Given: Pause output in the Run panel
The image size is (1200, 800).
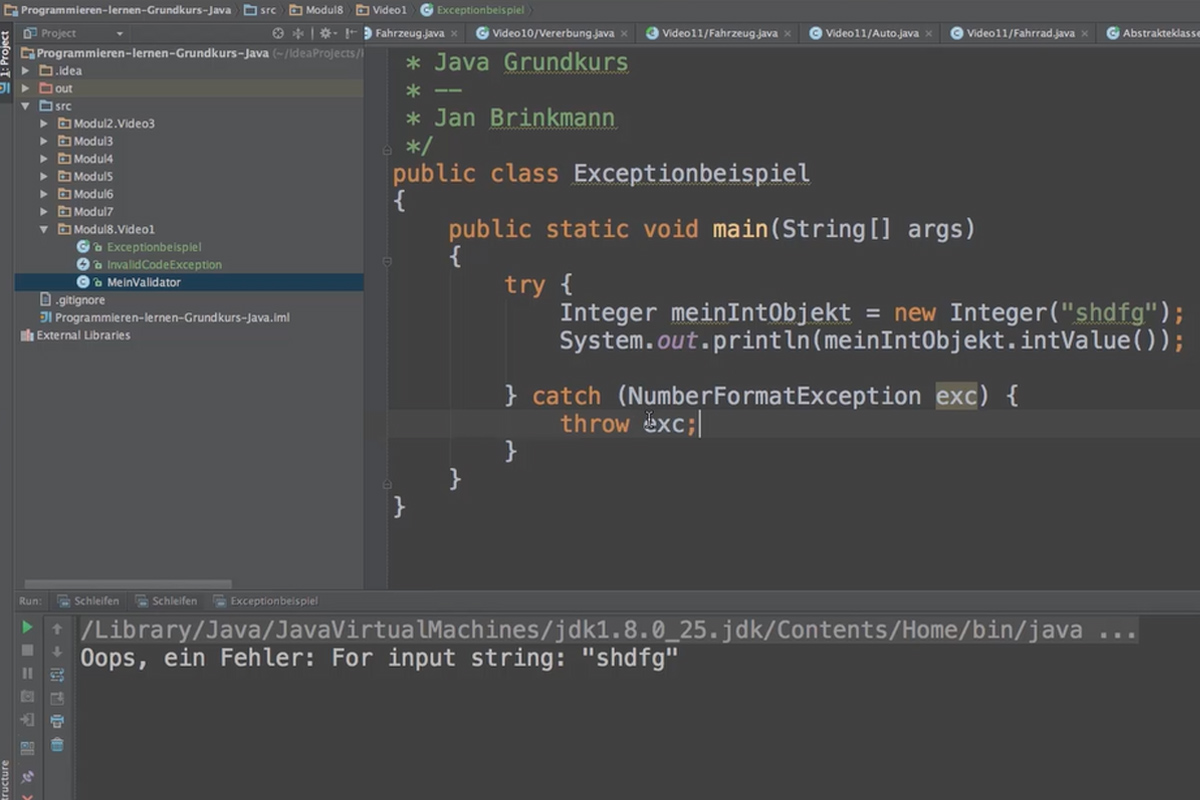Looking at the screenshot, I should tap(27, 674).
